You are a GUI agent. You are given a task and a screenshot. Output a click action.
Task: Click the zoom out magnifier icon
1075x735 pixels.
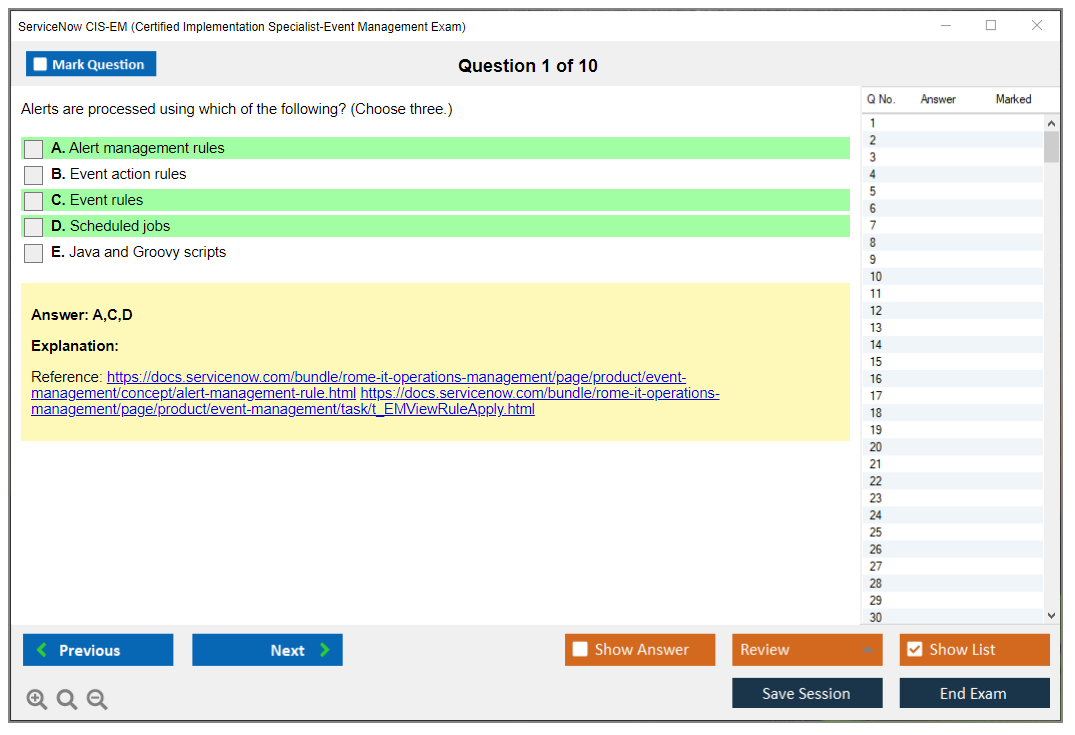pos(97,700)
